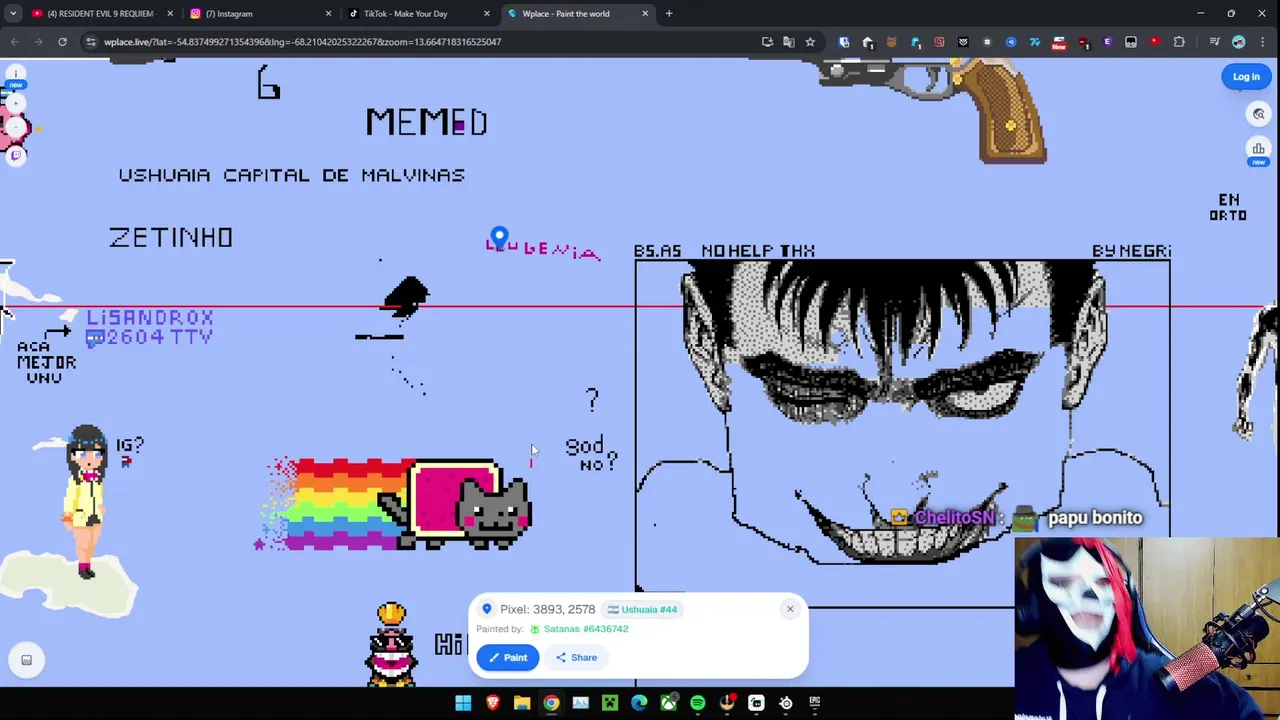Click the Share button

pos(576,657)
